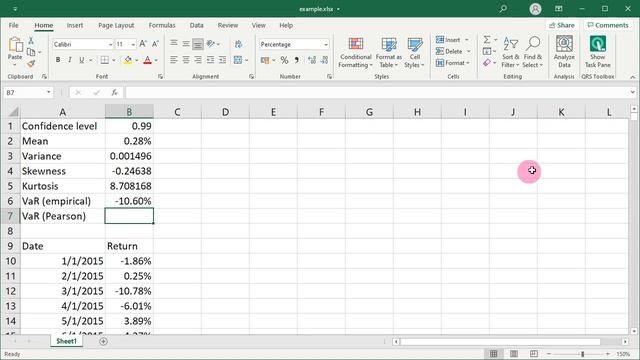Toggle Bottom Align in Alignment group

pos(198,44)
